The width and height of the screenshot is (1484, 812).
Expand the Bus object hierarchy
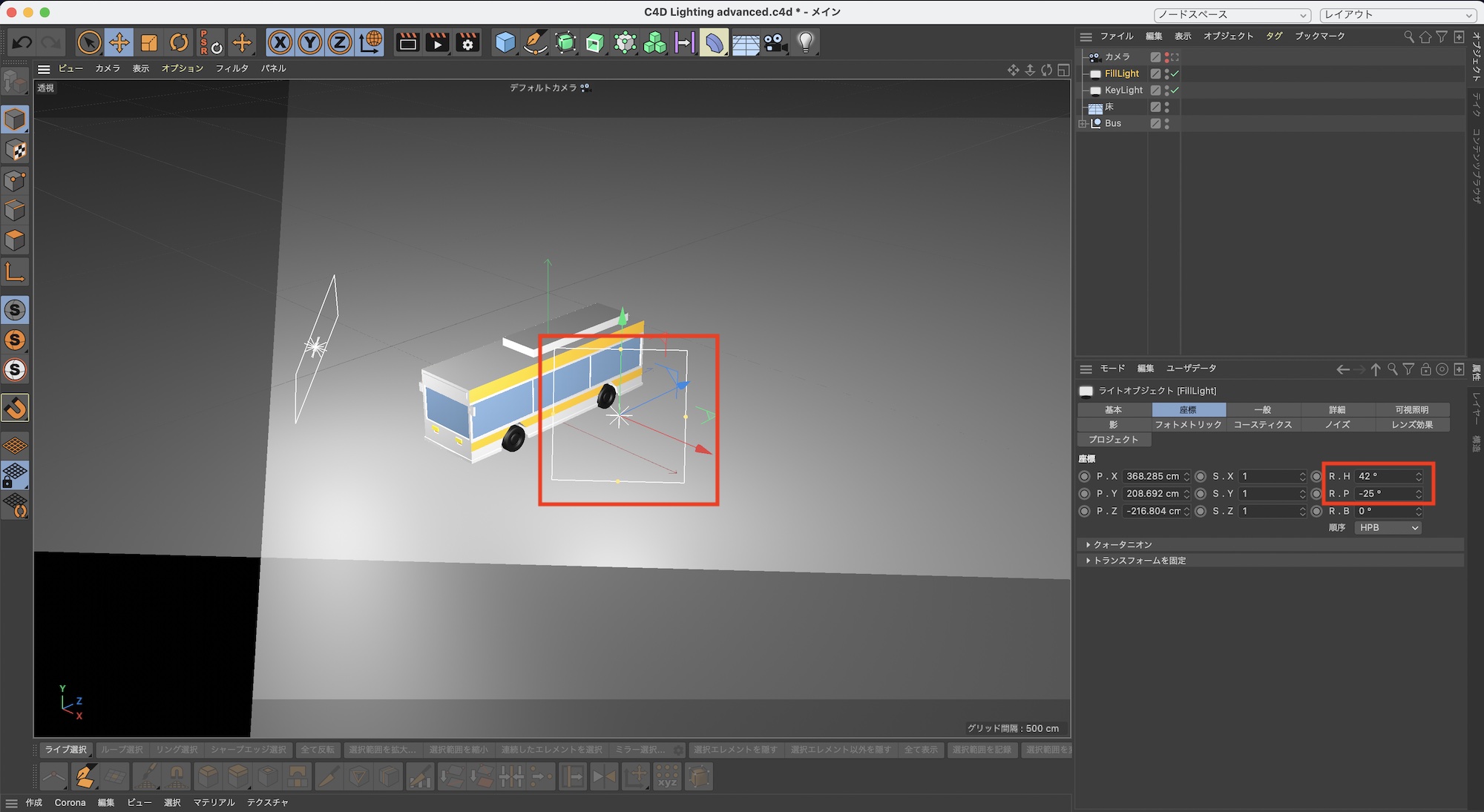[x=1083, y=124]
